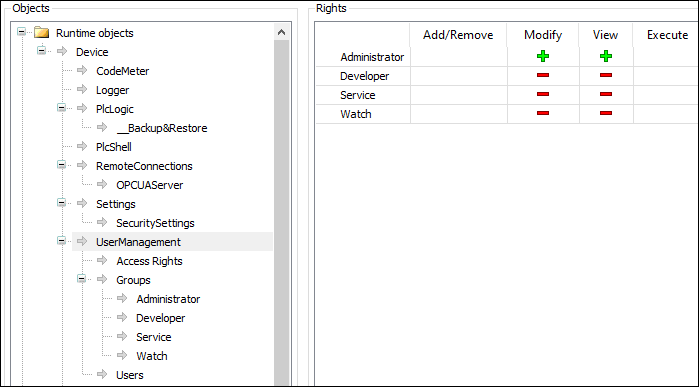Screen dimensions: 699x387
Task: Select the Service row label in Rights
Action: [x=358, y=95]
